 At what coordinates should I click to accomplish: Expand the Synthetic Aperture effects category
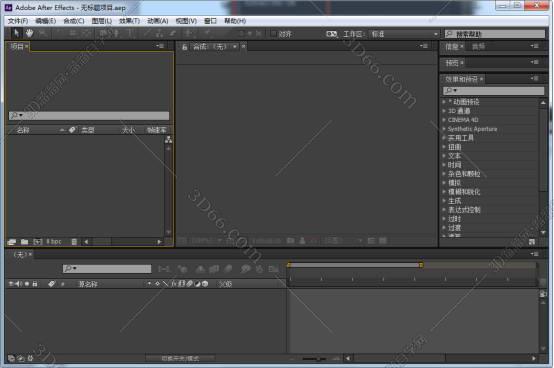tap(444, 129)
